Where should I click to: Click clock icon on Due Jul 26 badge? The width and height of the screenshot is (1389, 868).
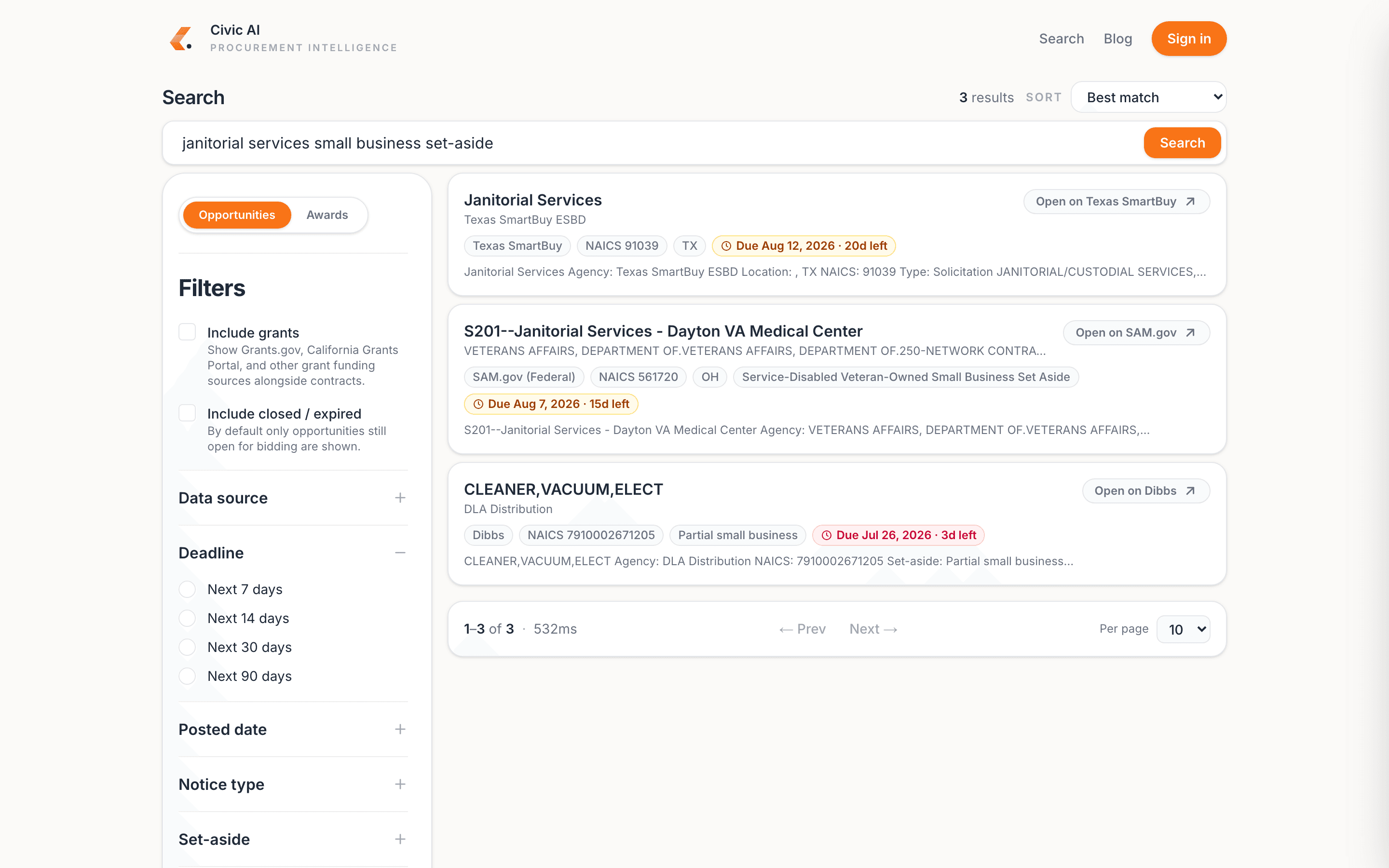(827, 535)
